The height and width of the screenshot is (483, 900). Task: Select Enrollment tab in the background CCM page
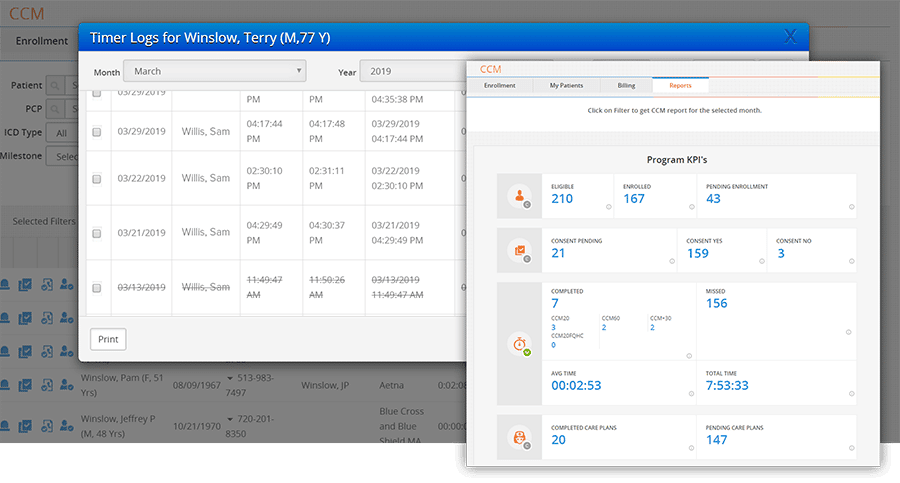41,41
